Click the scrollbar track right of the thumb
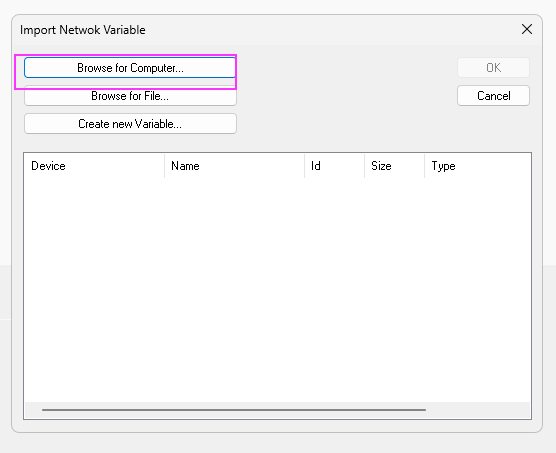The width and height of the screenshot is (556, 453). (477, 410)
